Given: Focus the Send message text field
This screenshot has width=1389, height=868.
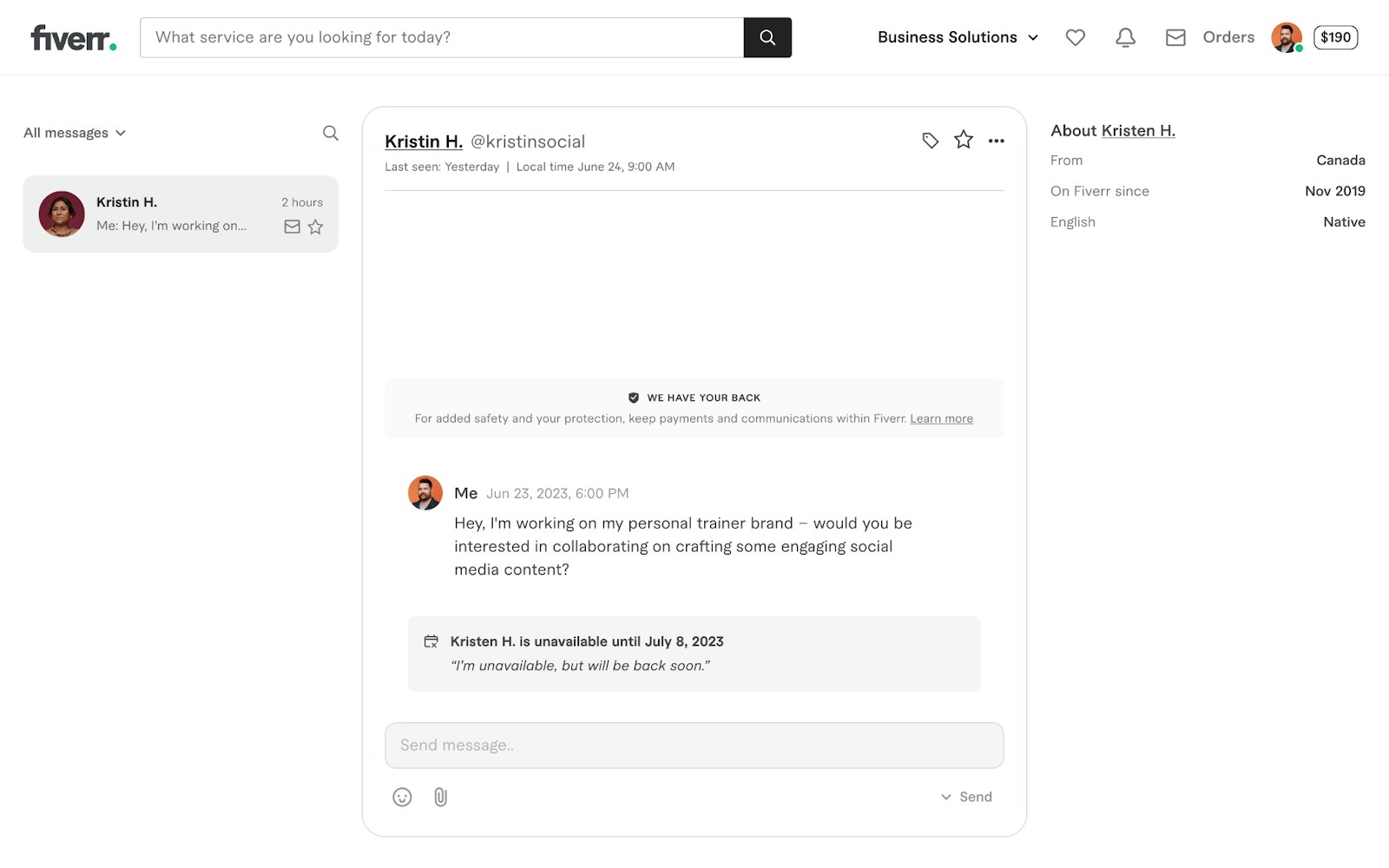Looking at the screenshot, I should coord(694,746).
